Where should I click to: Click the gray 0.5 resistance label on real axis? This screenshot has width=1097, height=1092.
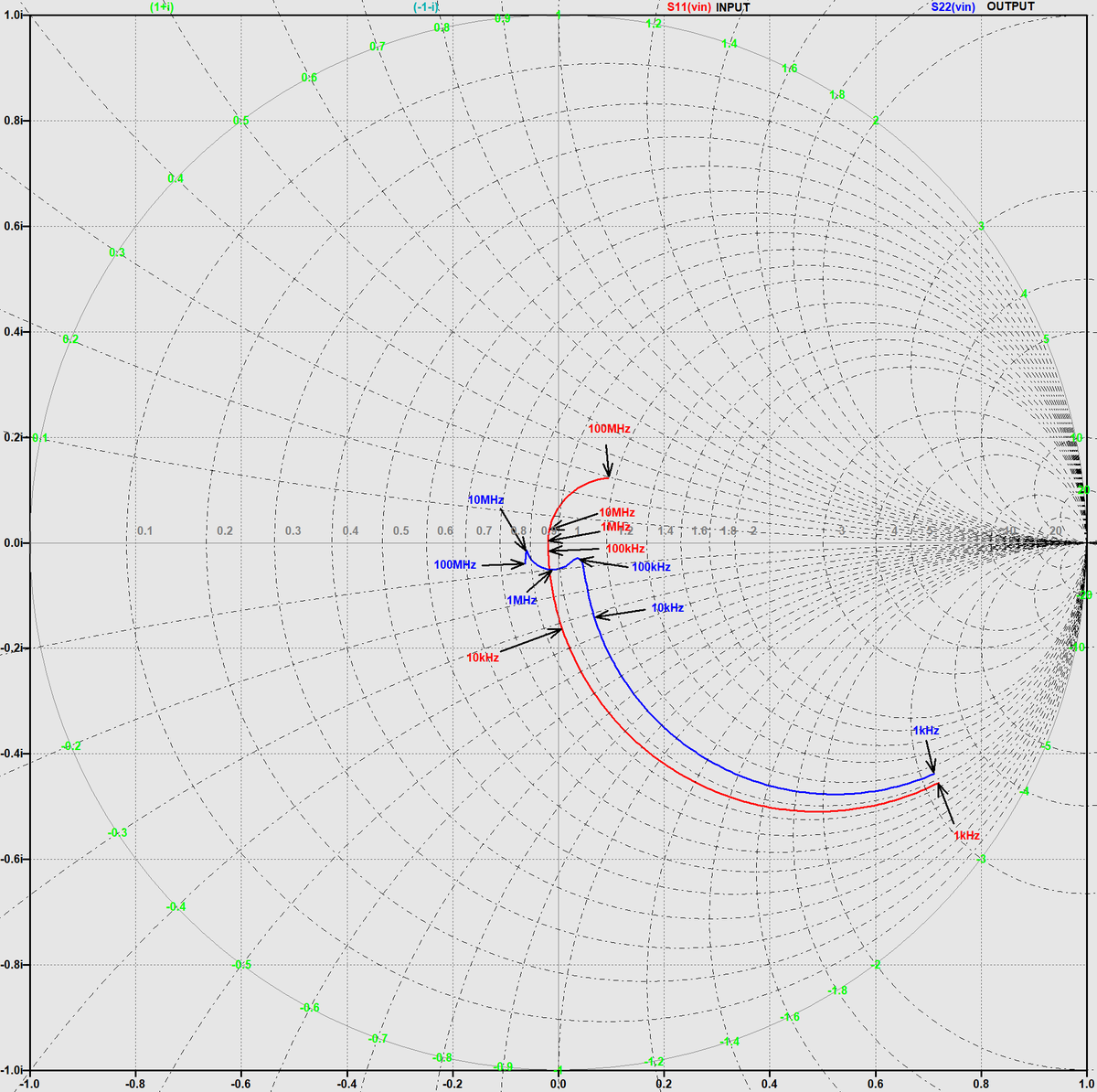(x=400, y=531)
